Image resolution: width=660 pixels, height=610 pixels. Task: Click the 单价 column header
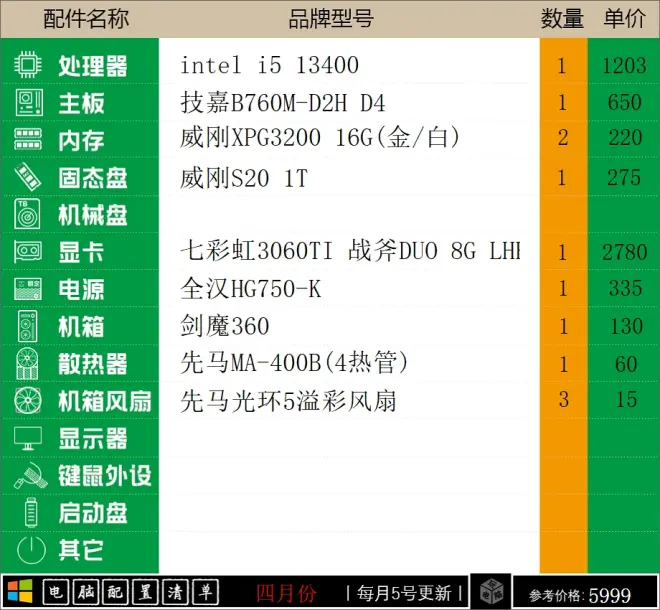(625, 19)
